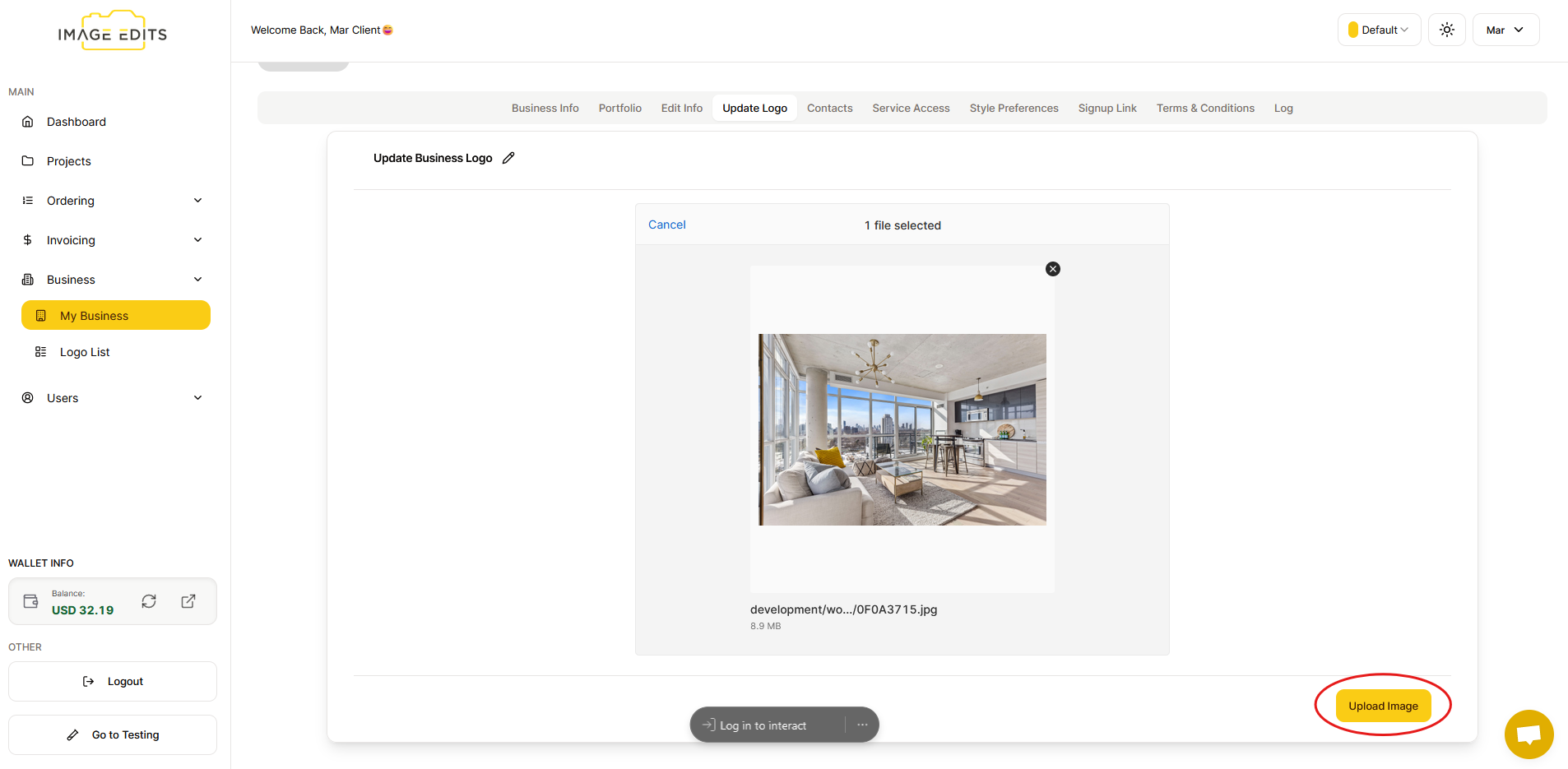Go to Projects in the sidebar
1568x769 pixels.
tap(69, 161)
